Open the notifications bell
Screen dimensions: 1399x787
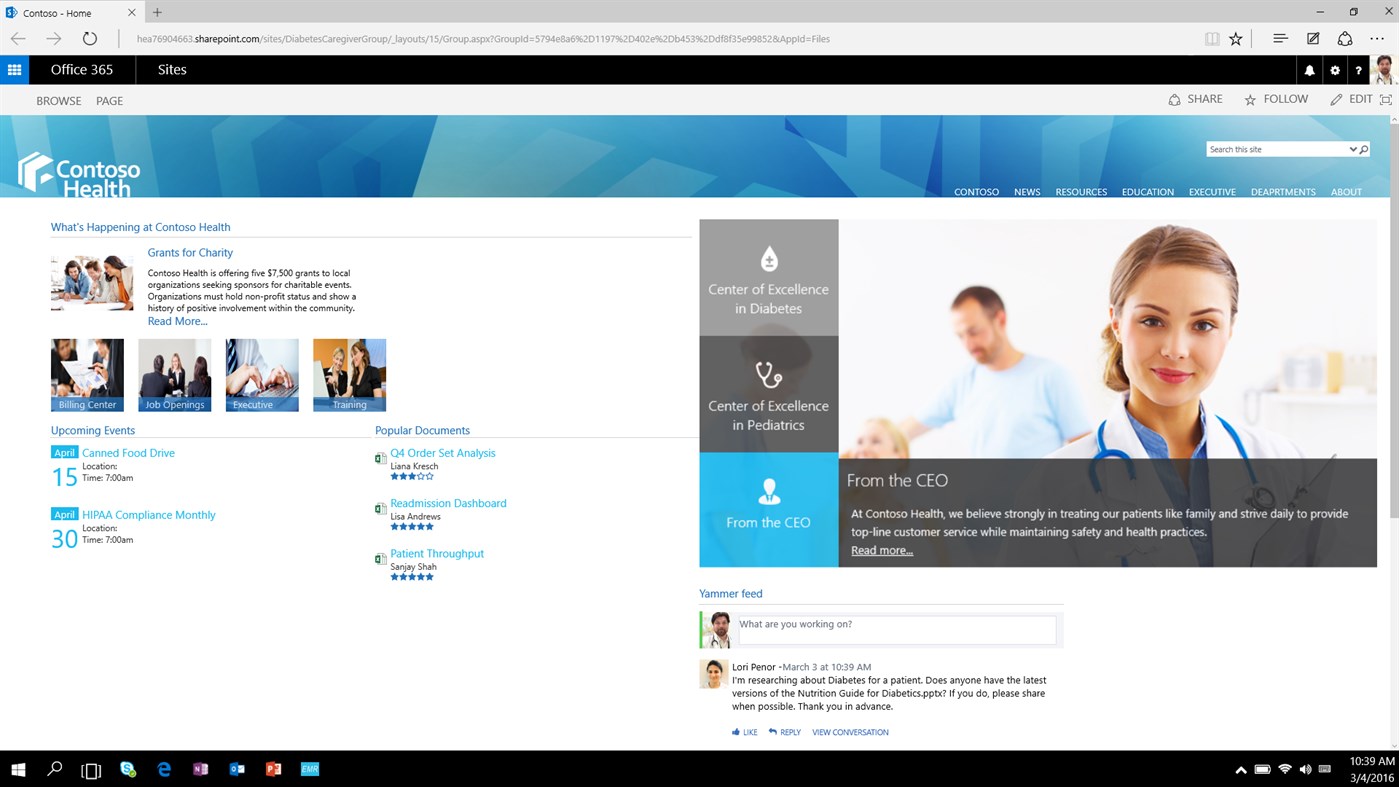(x=1309, y=70)
